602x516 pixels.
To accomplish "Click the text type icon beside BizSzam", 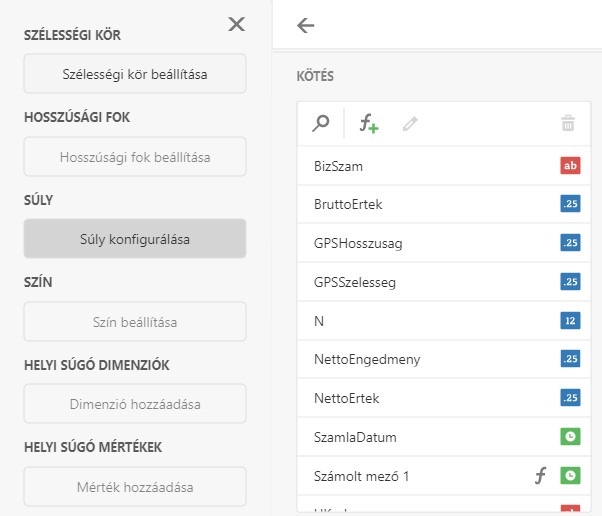I will (570, 166).
